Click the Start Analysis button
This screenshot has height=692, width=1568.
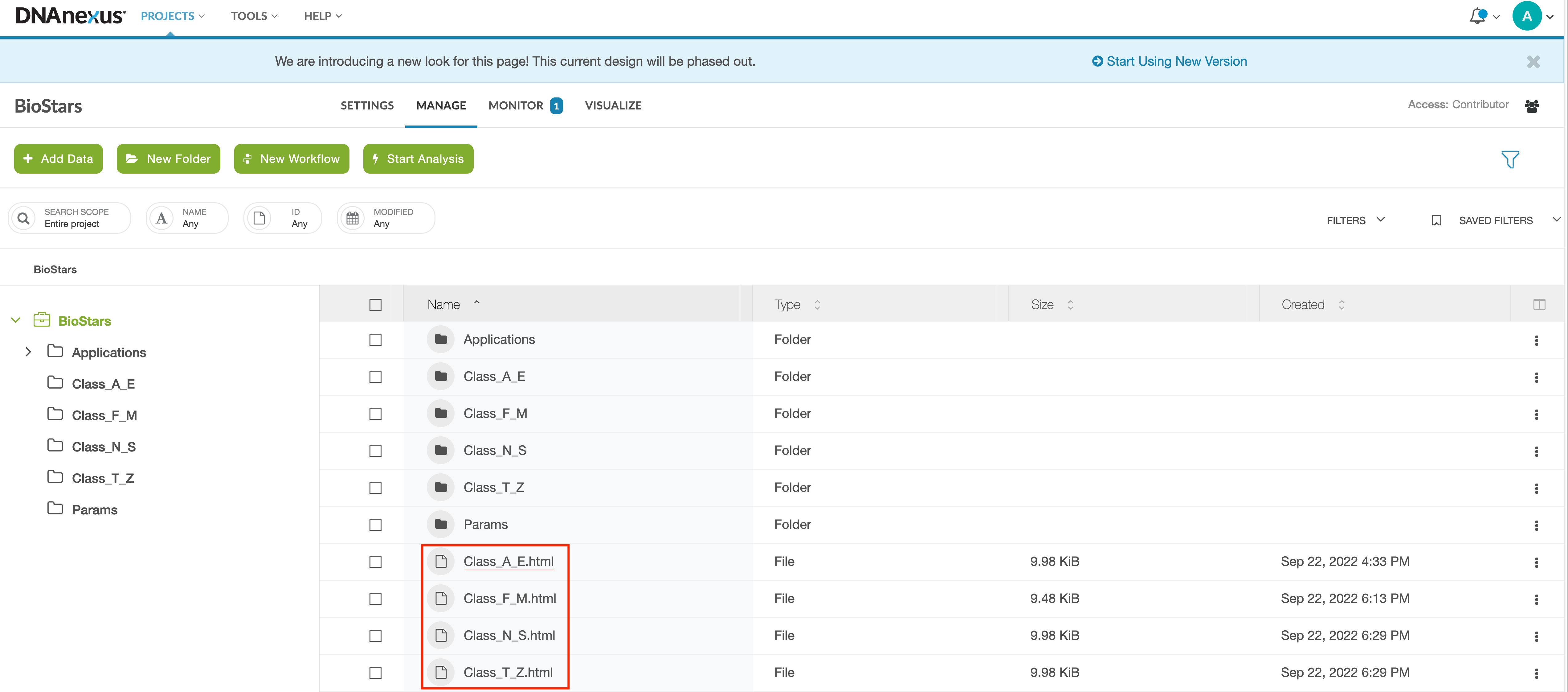coord(418,159)
